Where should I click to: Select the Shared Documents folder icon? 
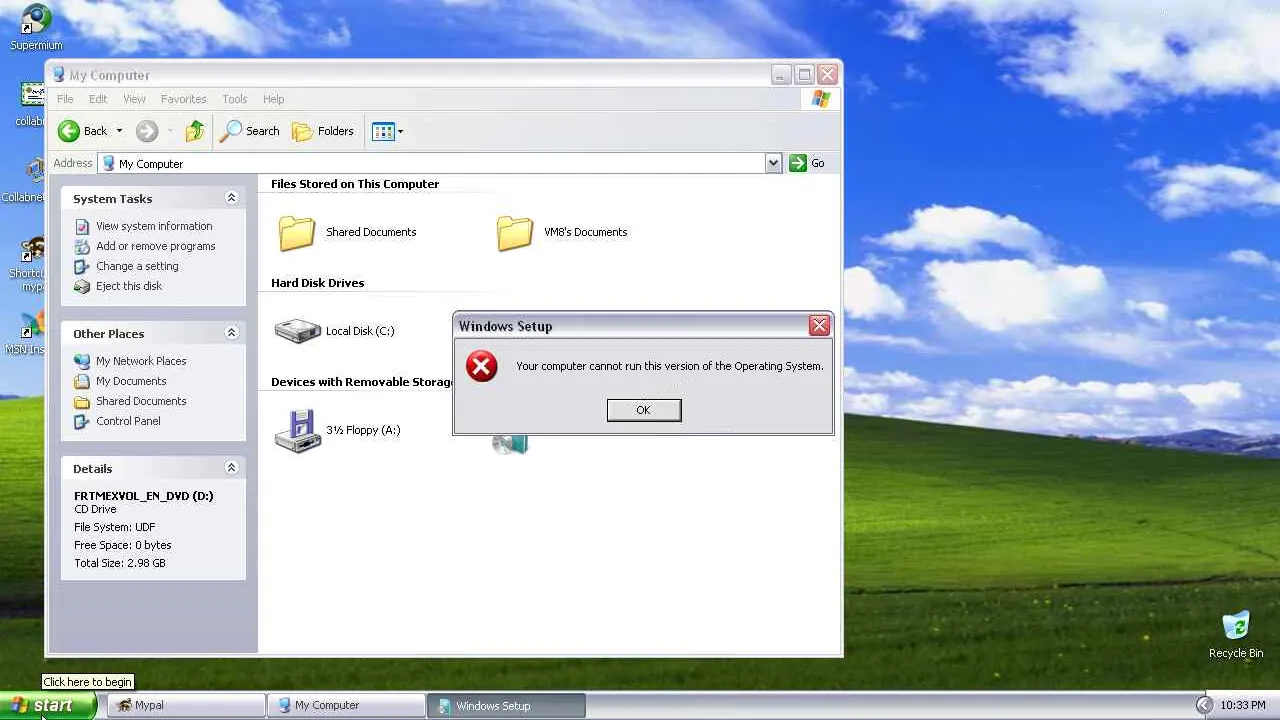coord(297,233)
